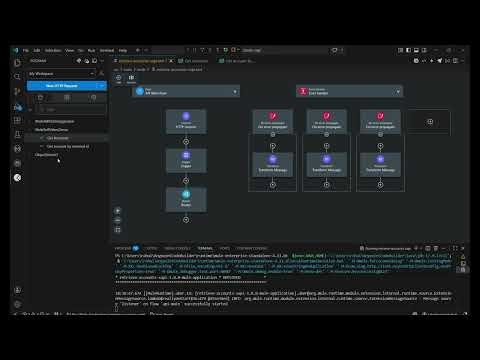Open the Terminal menu
Viewport: 480px width, 360px height.
click(107, 50)
